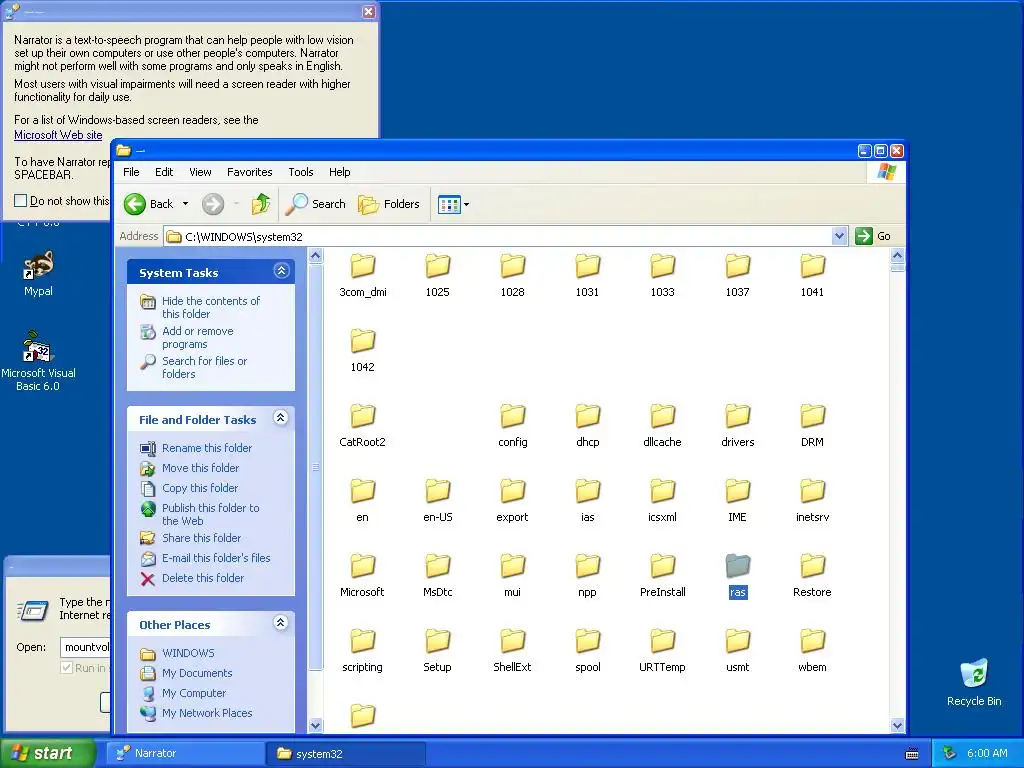The height and width of the screenshot is (768, 1024).
Task: Click the Views icon in toolbar
Action: coord(449,204)
